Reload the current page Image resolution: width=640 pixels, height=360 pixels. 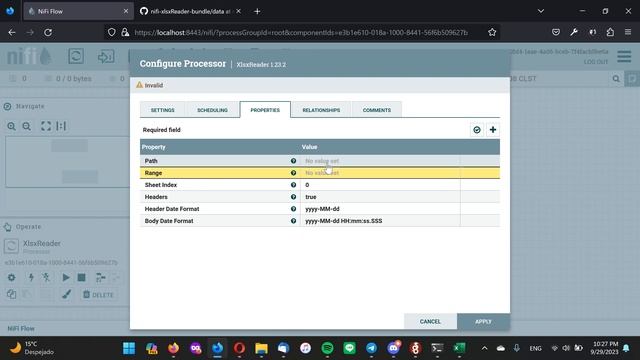coord(48,32)
